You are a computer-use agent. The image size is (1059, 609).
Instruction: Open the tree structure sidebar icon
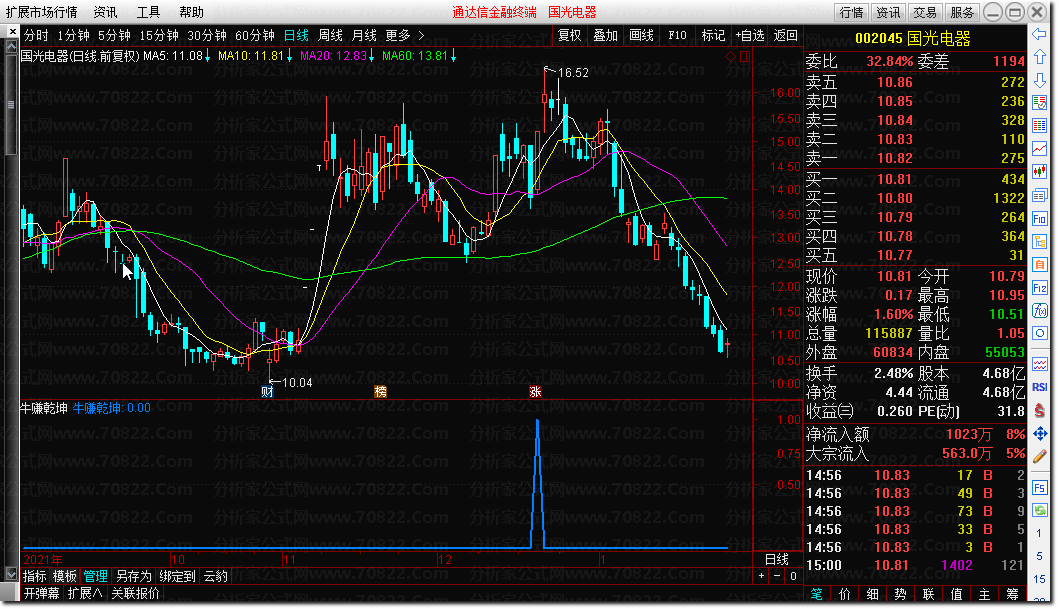tap(1039, 242)
